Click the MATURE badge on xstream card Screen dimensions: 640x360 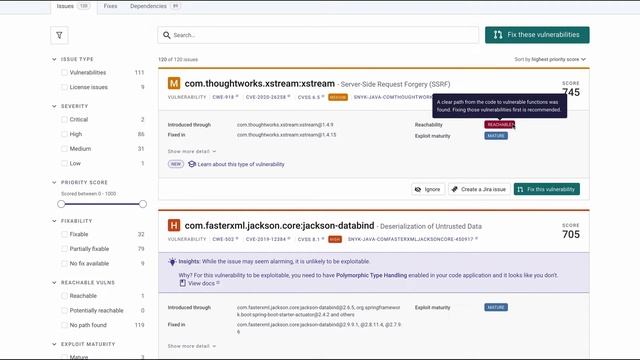click(x=496, y=136)
